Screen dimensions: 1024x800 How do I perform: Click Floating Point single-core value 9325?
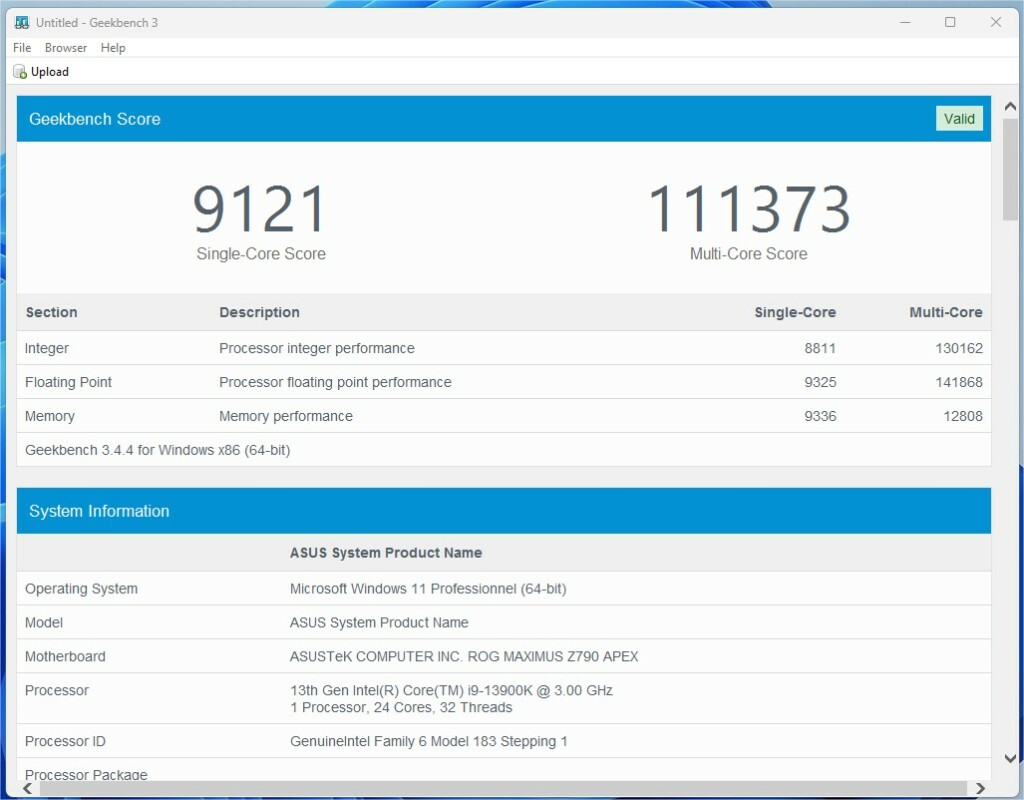(x=820, y=382)
